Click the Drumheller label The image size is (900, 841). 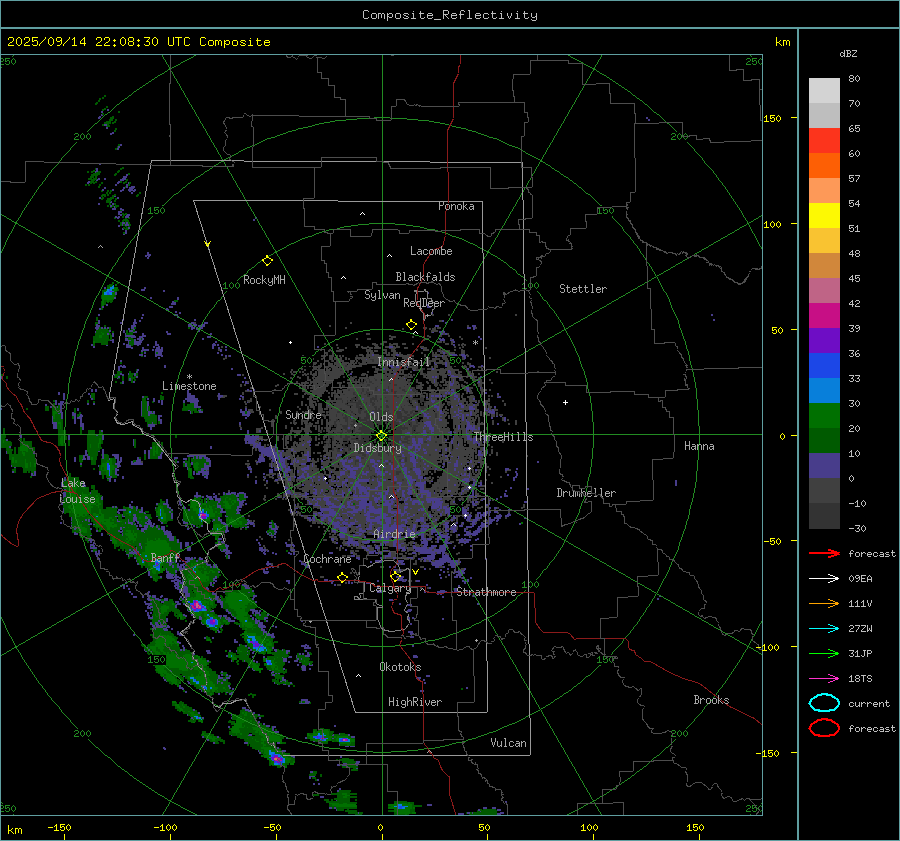pos(586,493)
